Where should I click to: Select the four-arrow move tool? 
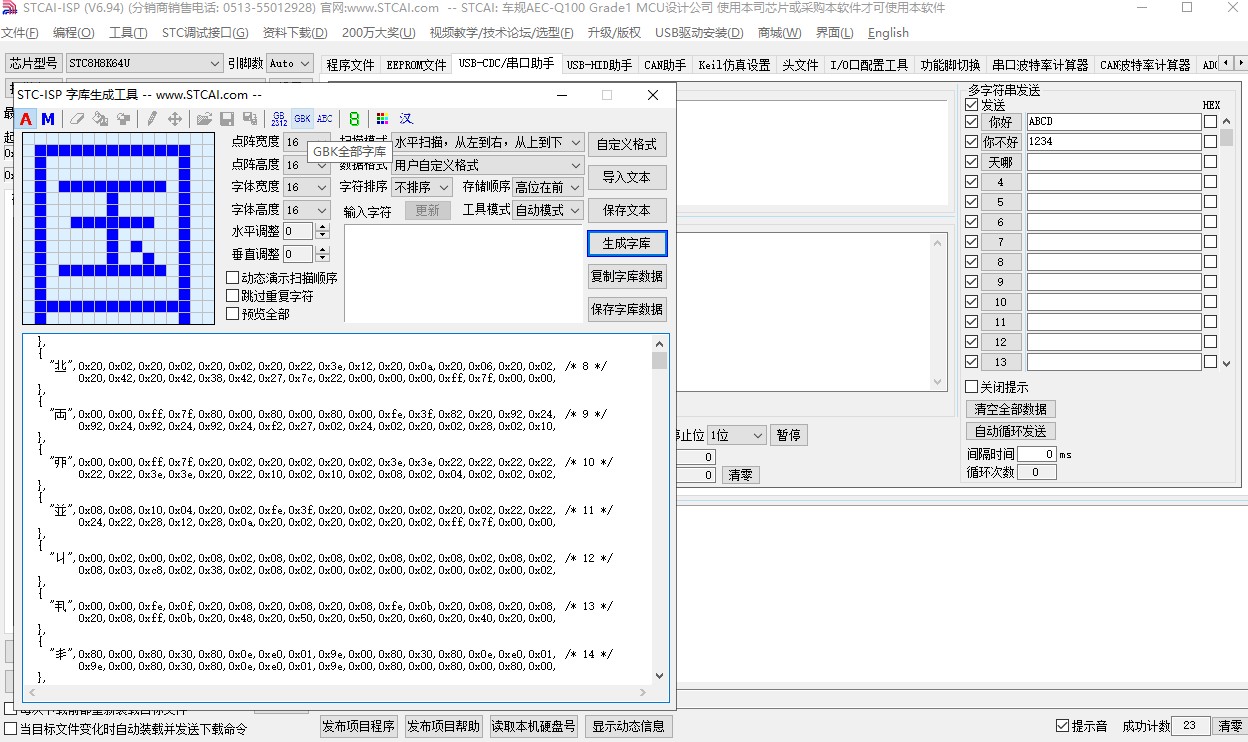pos(175,119)
